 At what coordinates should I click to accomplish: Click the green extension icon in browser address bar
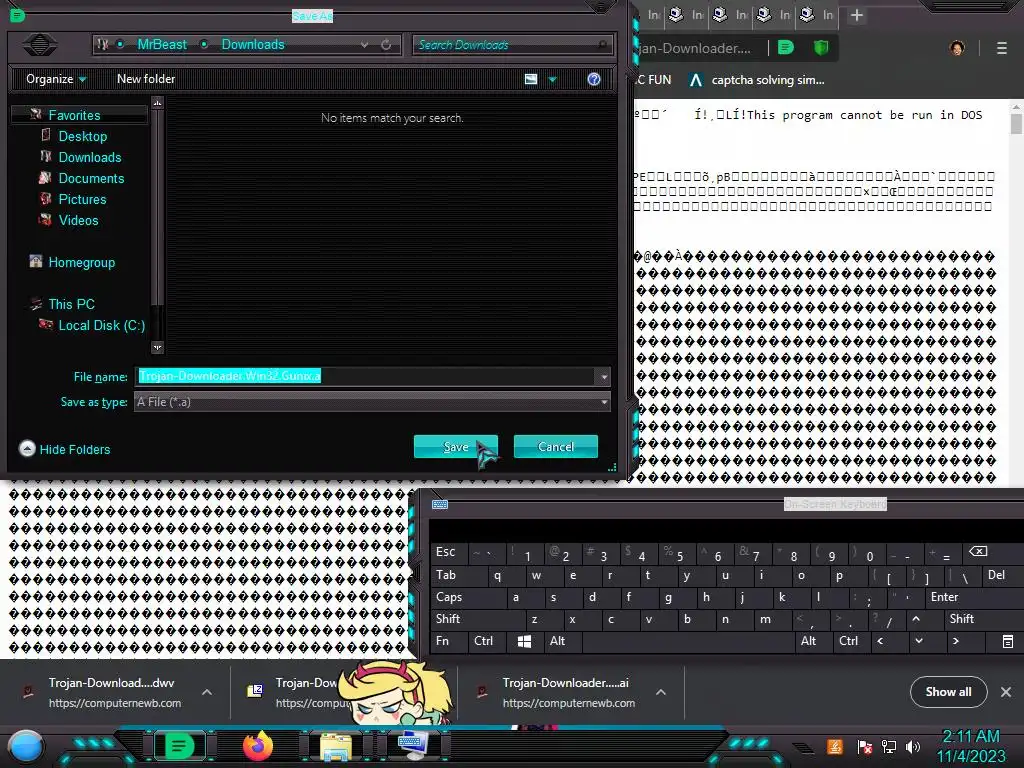786,47
